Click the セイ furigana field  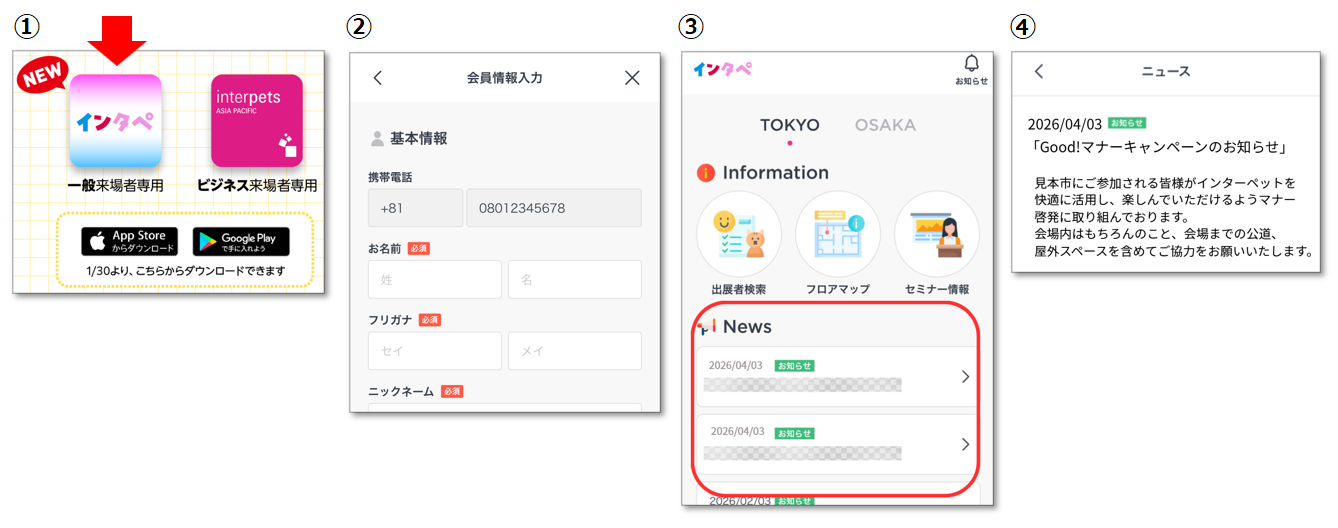[435, 352]
